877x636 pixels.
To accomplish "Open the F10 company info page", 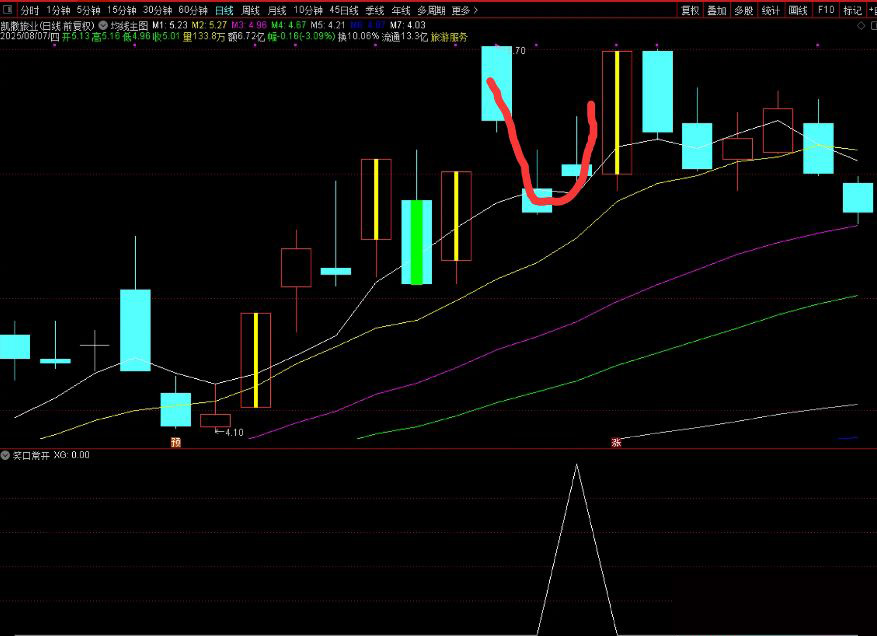I will click(825, 10).
